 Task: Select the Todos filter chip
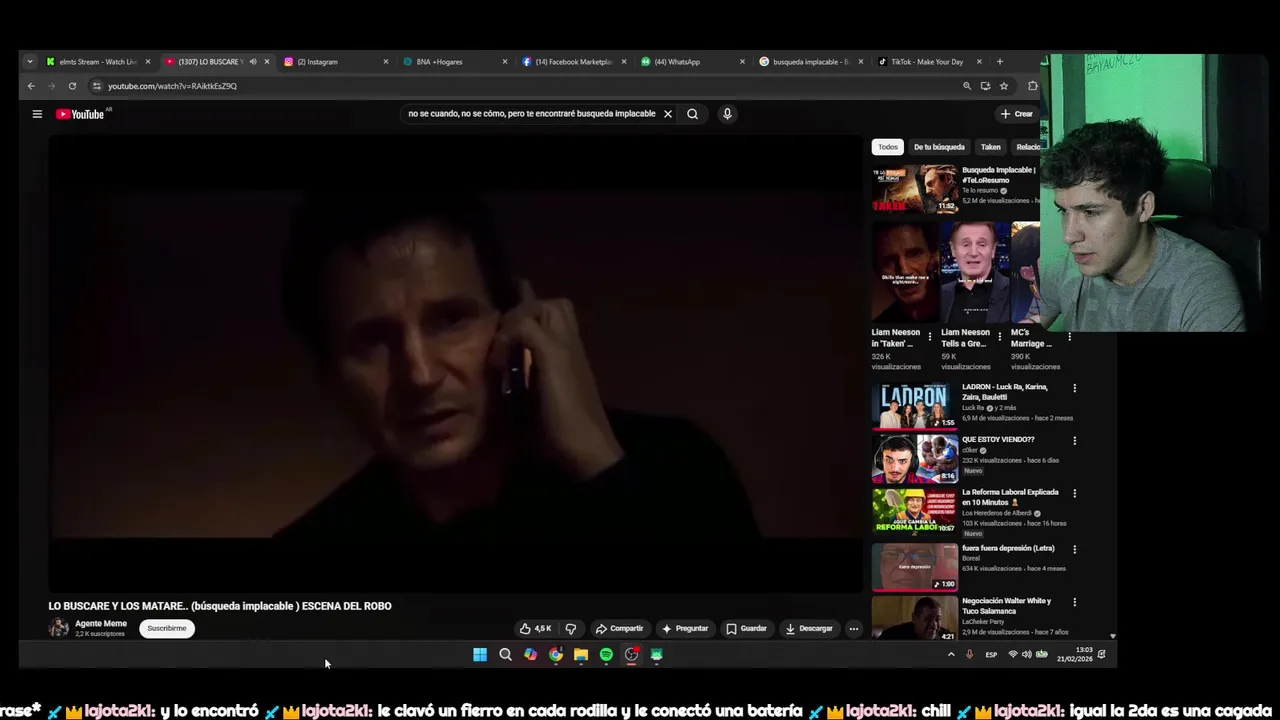888,147
